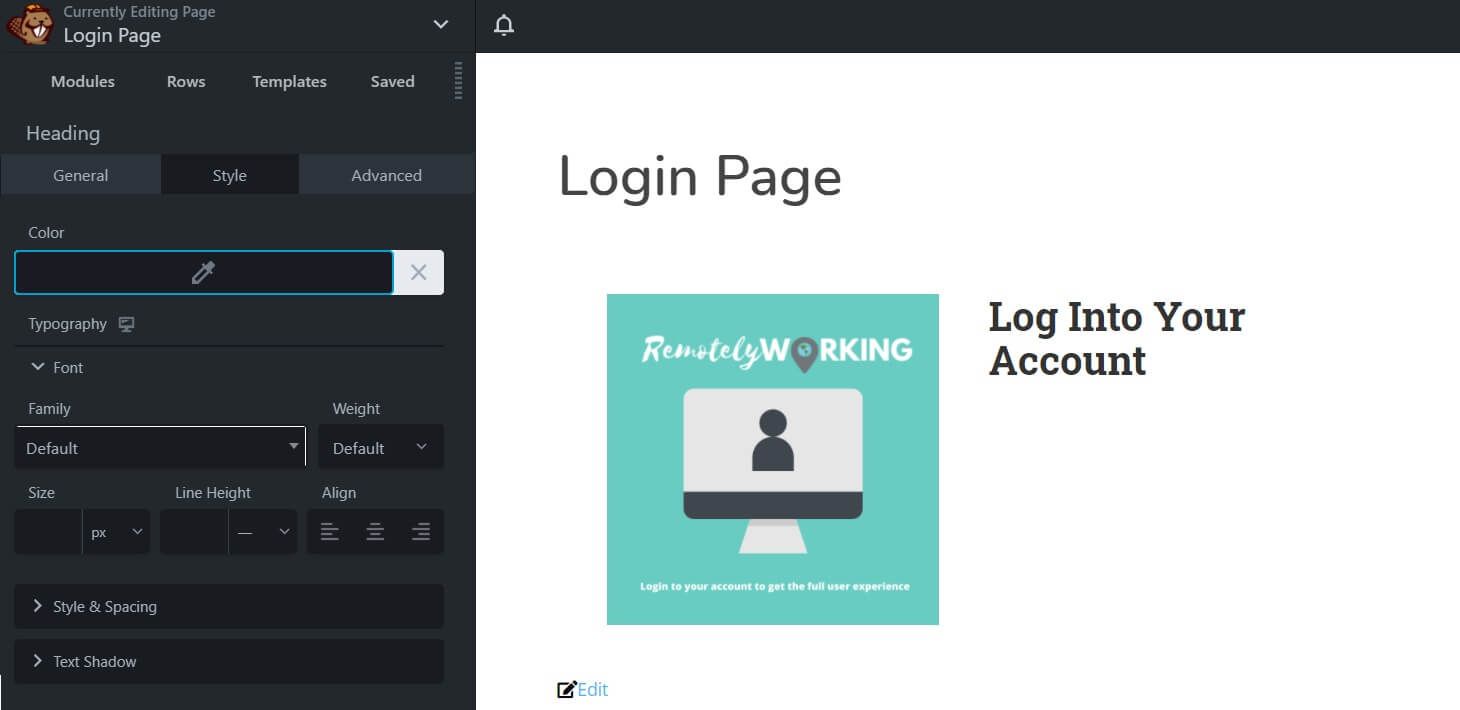The height and width of the screenshot is (710, 1460).
Task: Select right text alignment
Action: pos(421,532)
